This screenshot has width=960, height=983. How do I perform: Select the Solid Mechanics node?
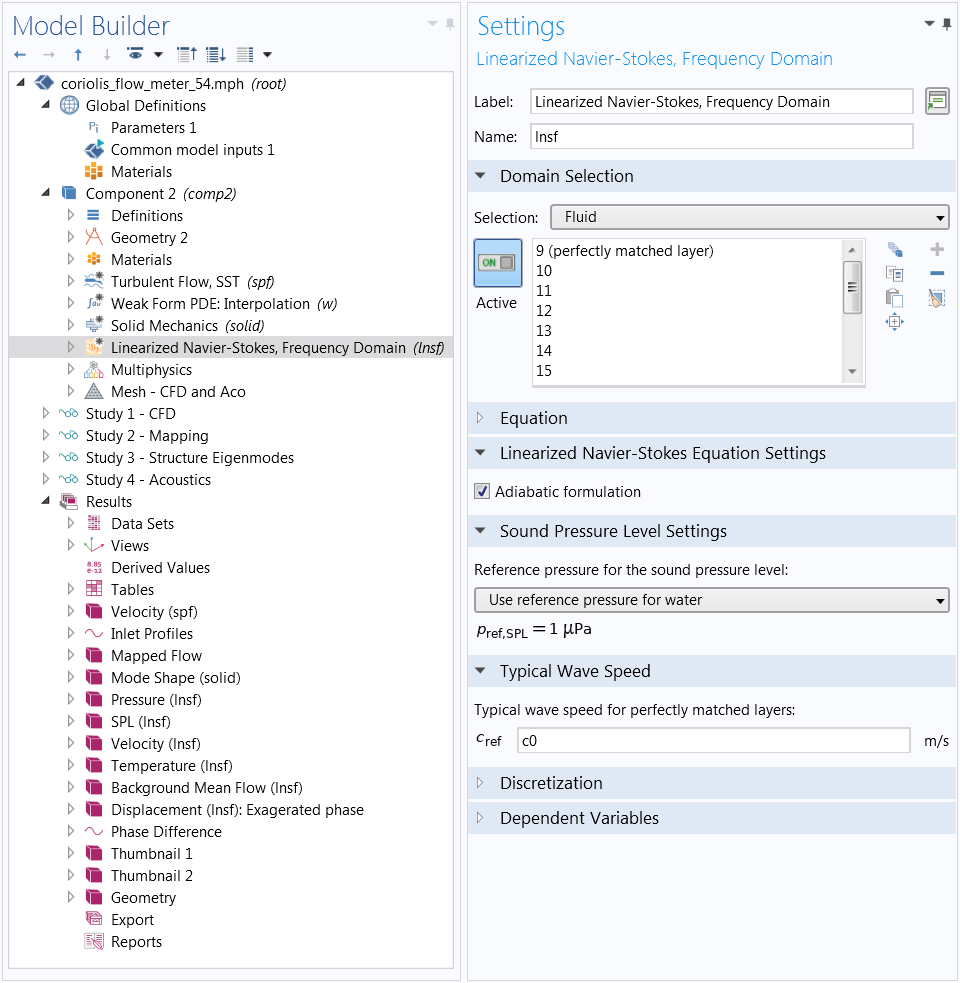coord(164,326)
